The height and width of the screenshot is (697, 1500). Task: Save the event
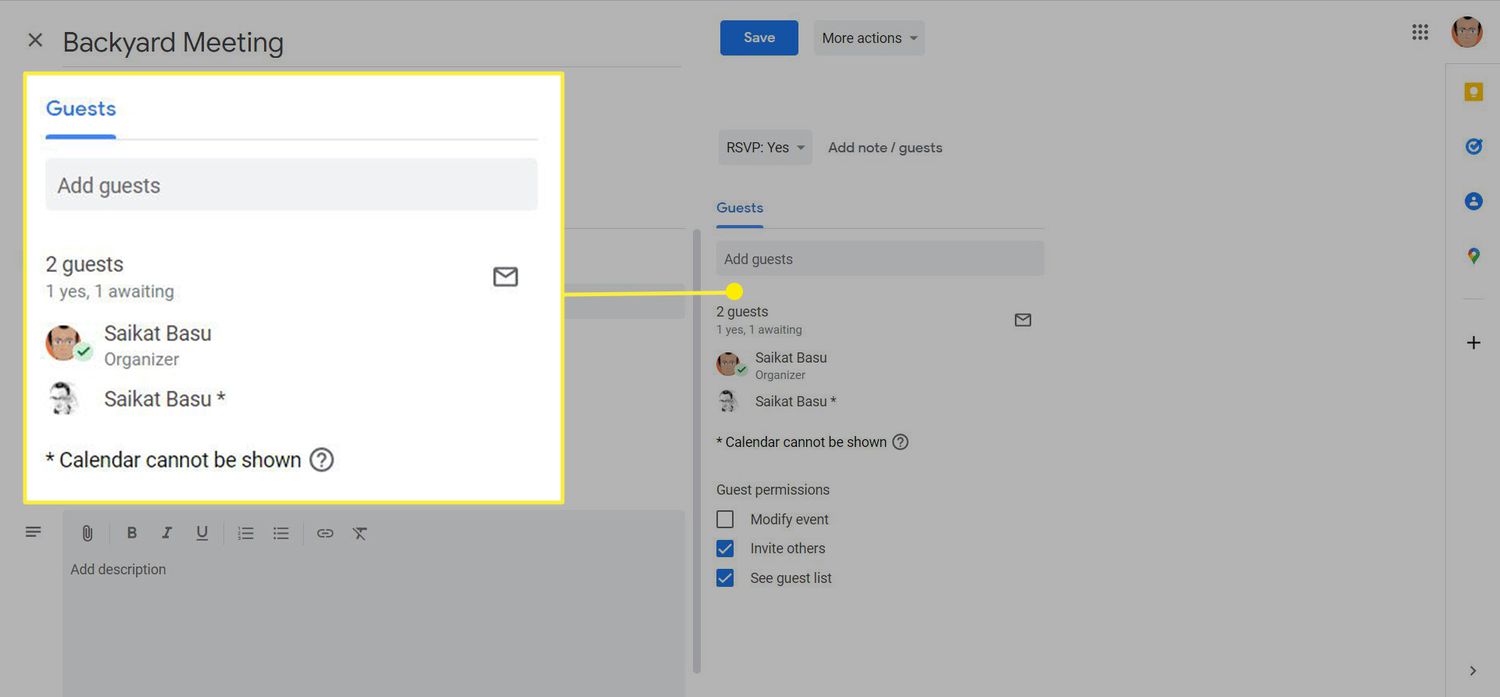coord(759,38)
